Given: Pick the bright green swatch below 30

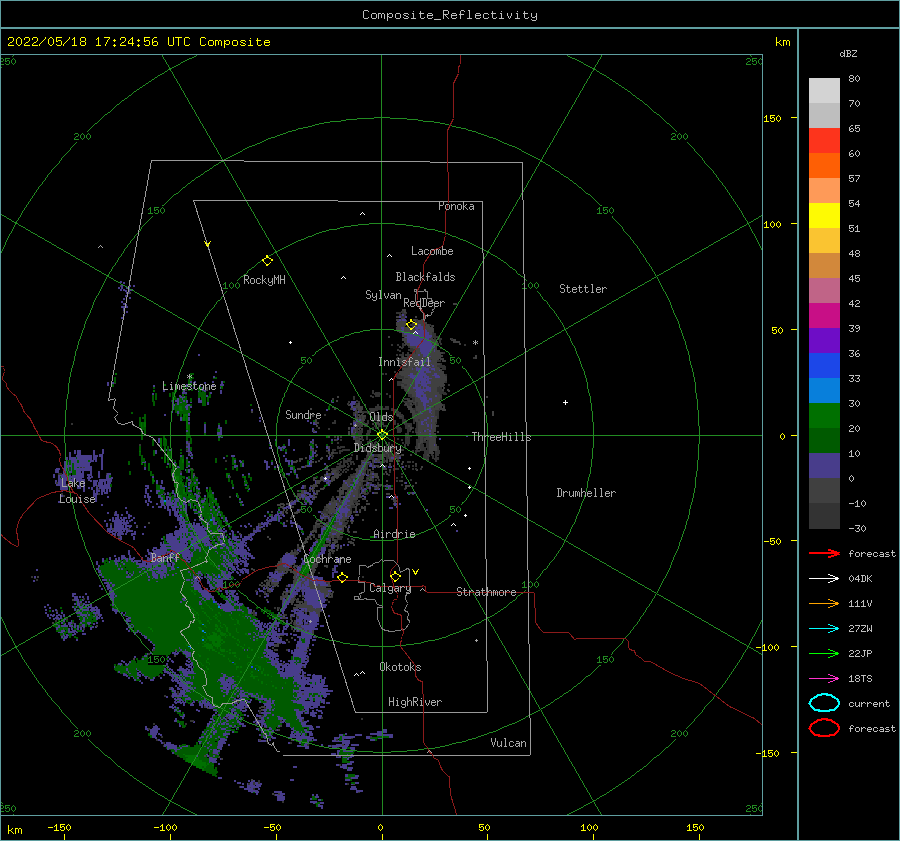Looking at the screenshot, I should (x=824, y=415).
